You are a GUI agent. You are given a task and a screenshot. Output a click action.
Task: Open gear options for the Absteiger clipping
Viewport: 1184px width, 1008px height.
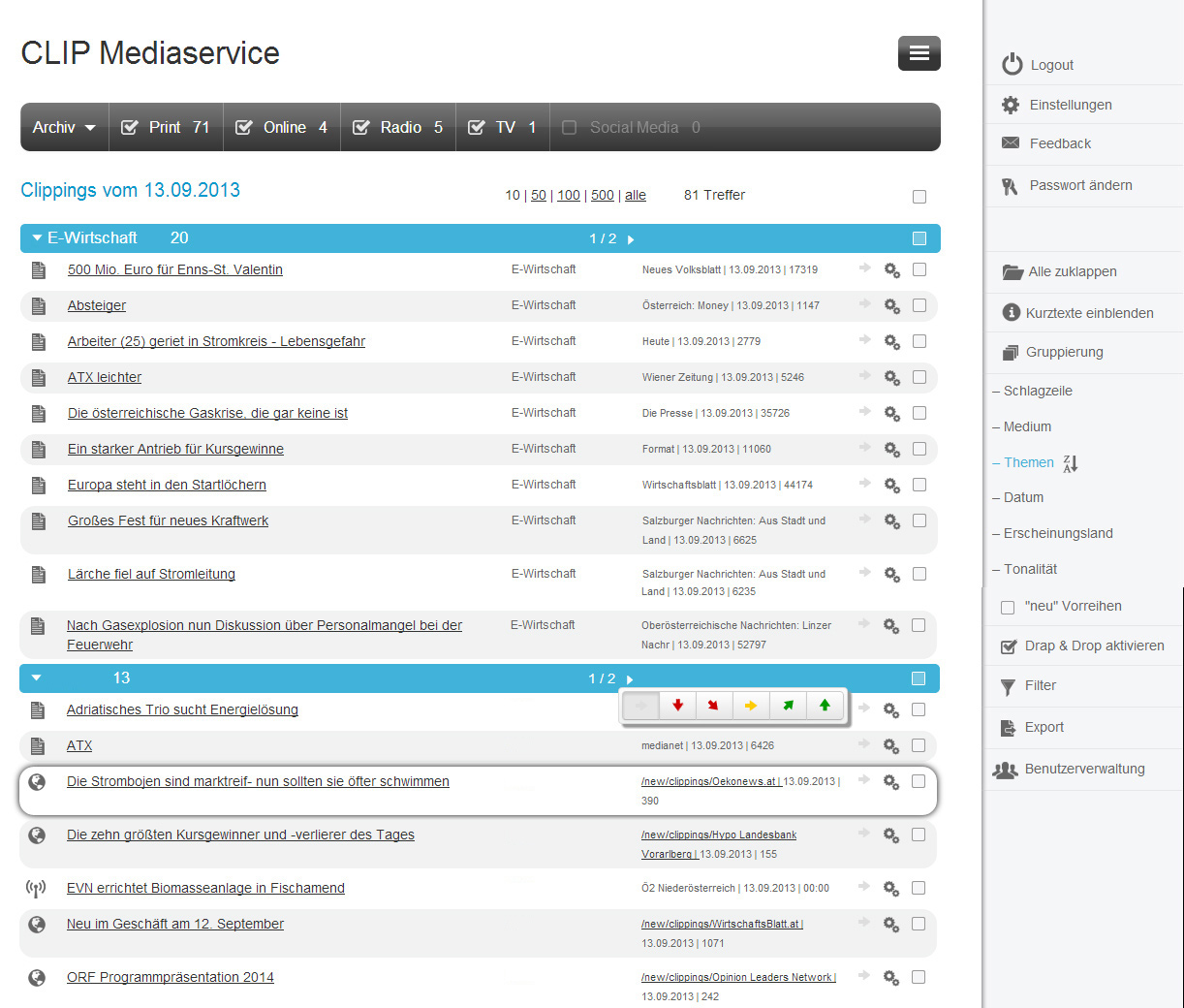point(891,306)
